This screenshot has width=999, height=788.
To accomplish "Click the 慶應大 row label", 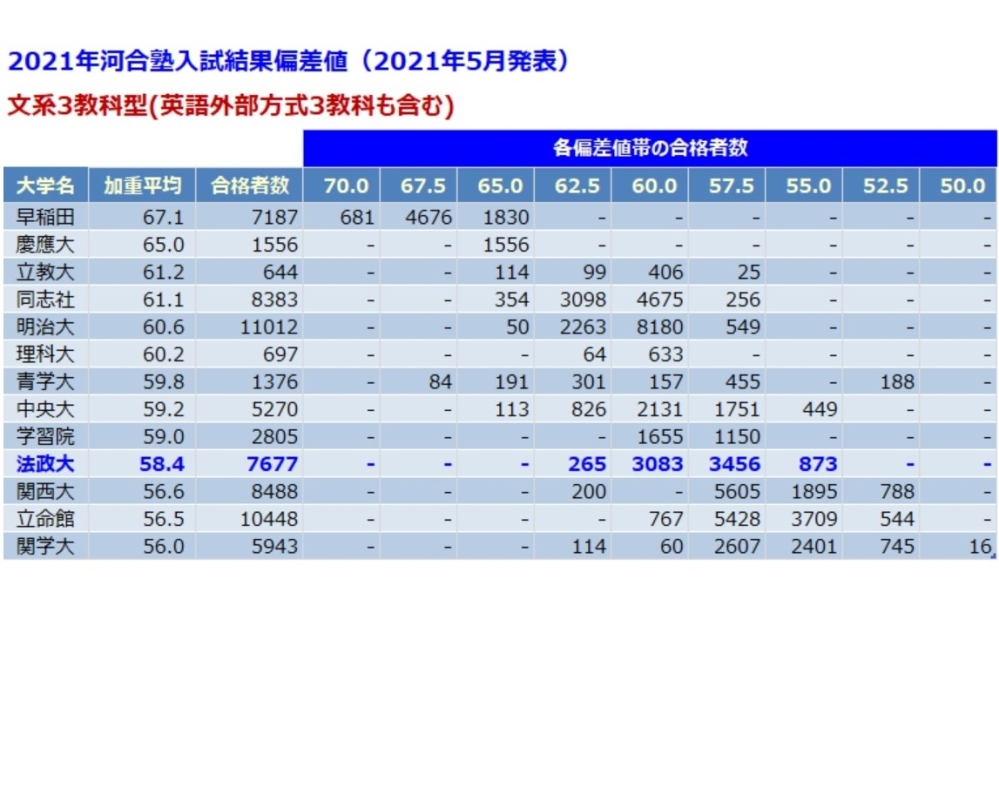I will pyautogui.click(x=45, y=244).
